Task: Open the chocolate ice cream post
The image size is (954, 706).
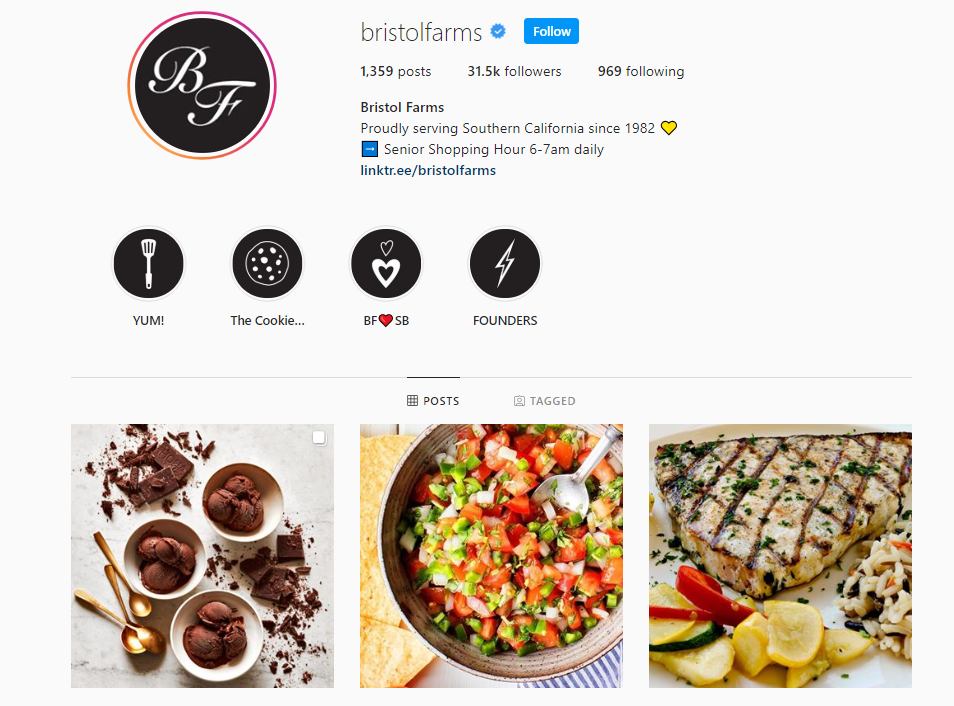Action: point(203,556)
